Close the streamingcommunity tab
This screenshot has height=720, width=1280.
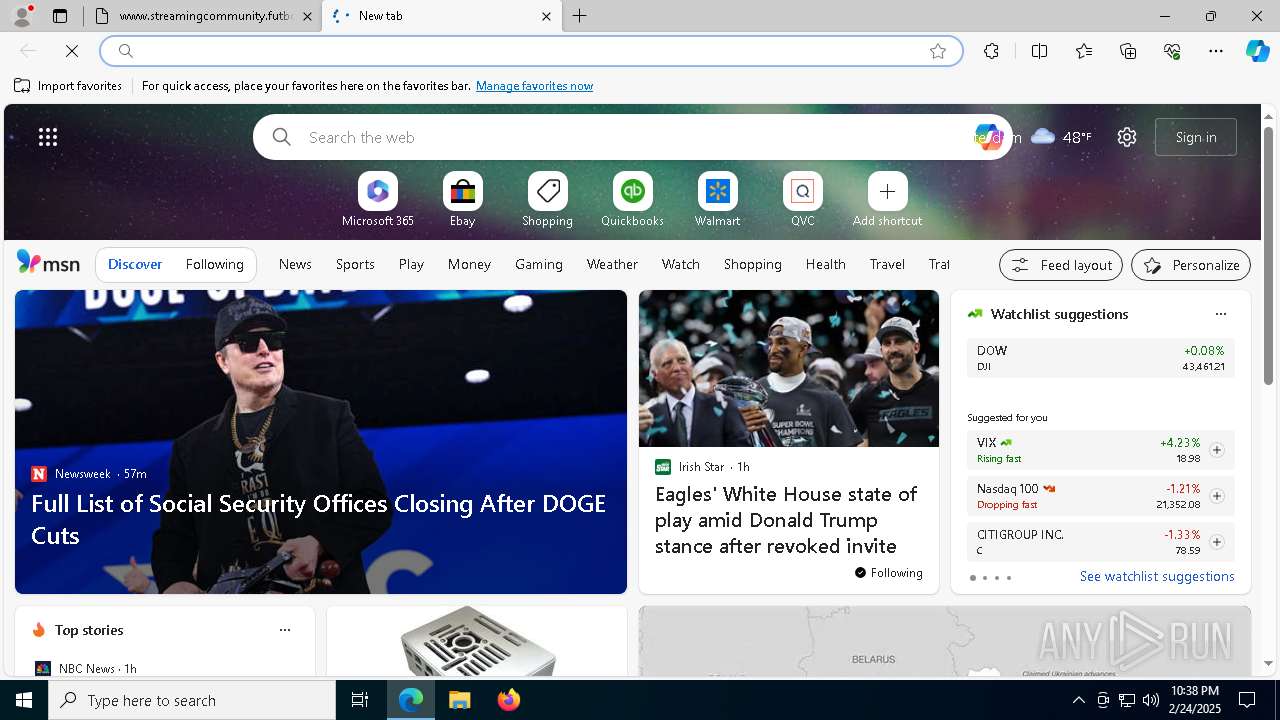coord(307,16)
